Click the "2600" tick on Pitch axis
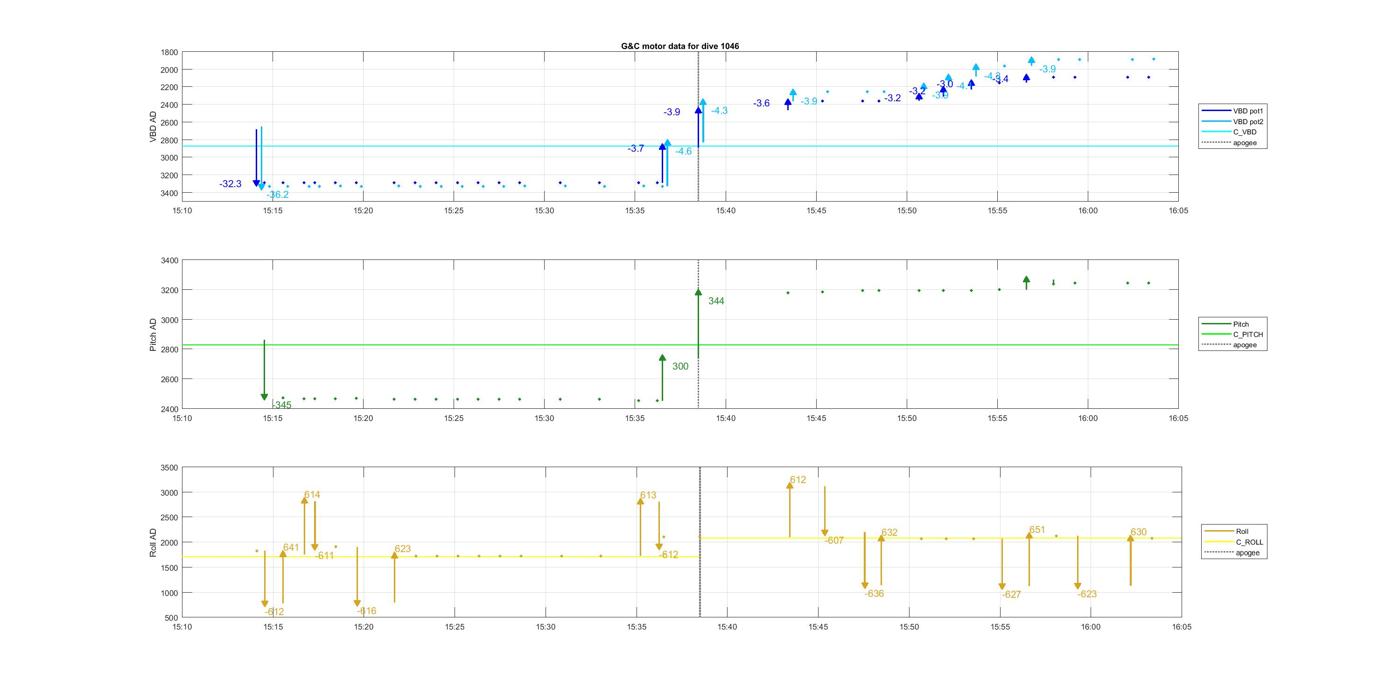This screenshot has width=1400, height=693. (x=169, y=379)
